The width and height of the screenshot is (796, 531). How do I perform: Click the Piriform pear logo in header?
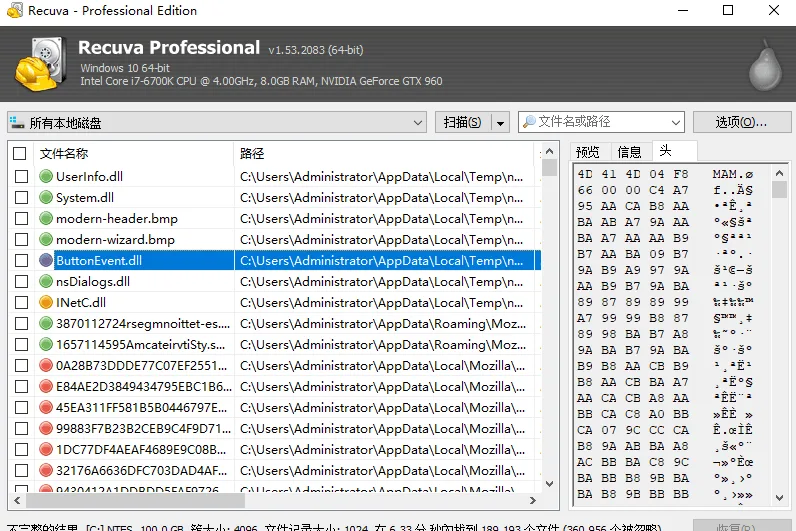coord(765,64)
